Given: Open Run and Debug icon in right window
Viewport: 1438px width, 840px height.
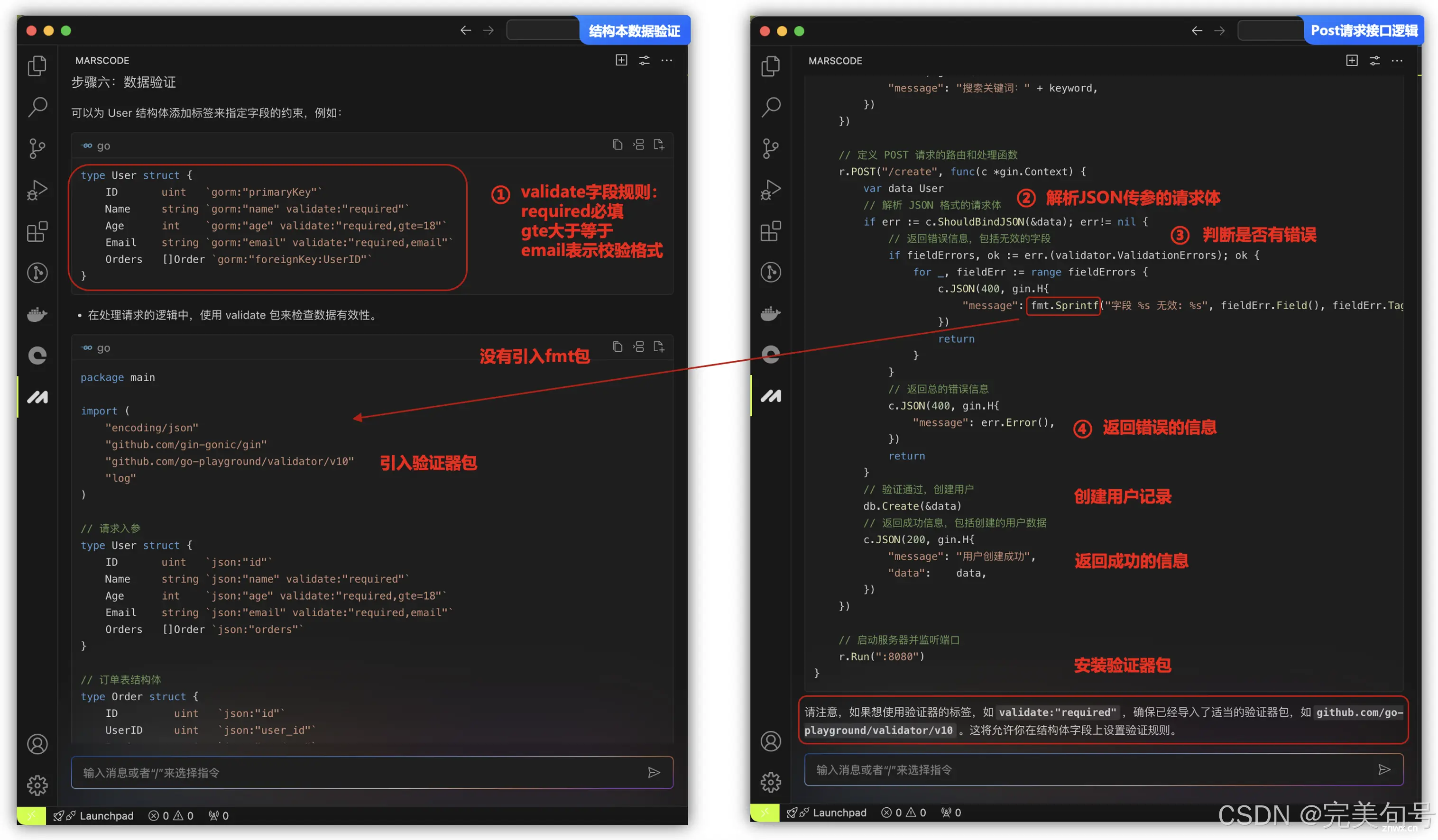Looking at the screenshot, I should 770,190.
